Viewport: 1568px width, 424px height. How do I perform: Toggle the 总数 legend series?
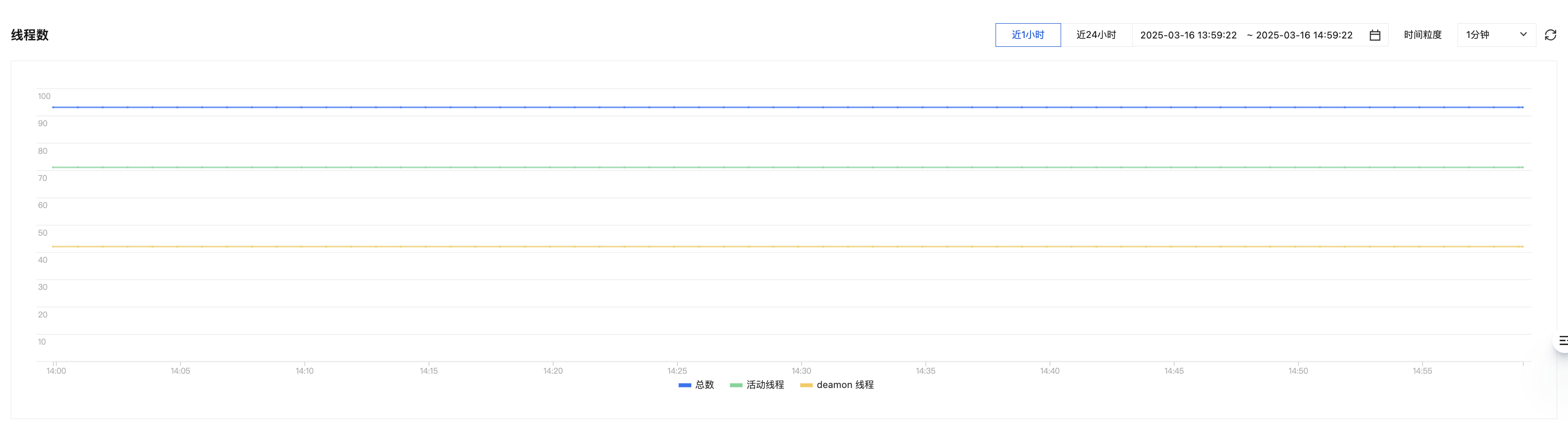click(696, 385)
